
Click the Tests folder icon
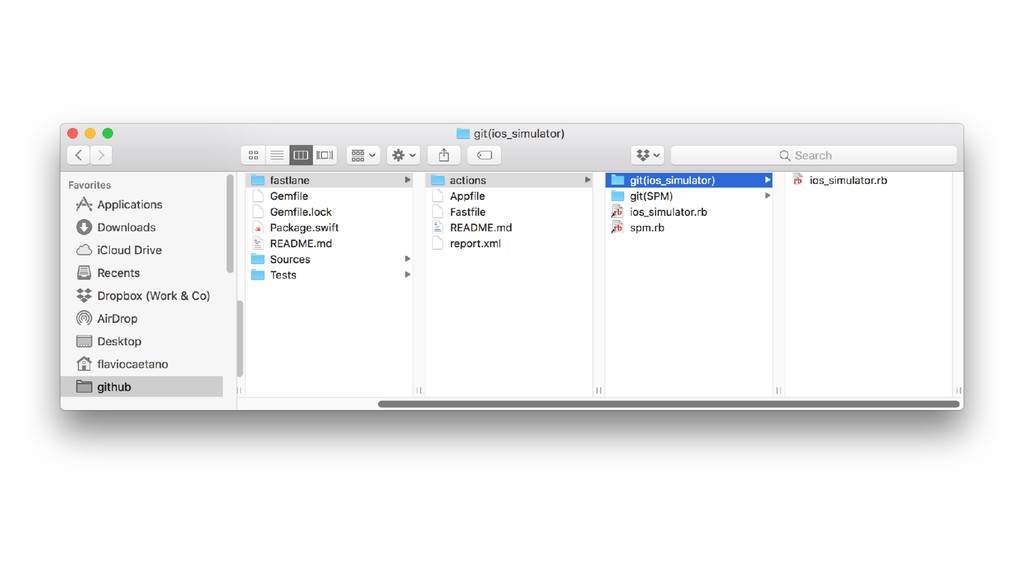[x=258, y=275]
